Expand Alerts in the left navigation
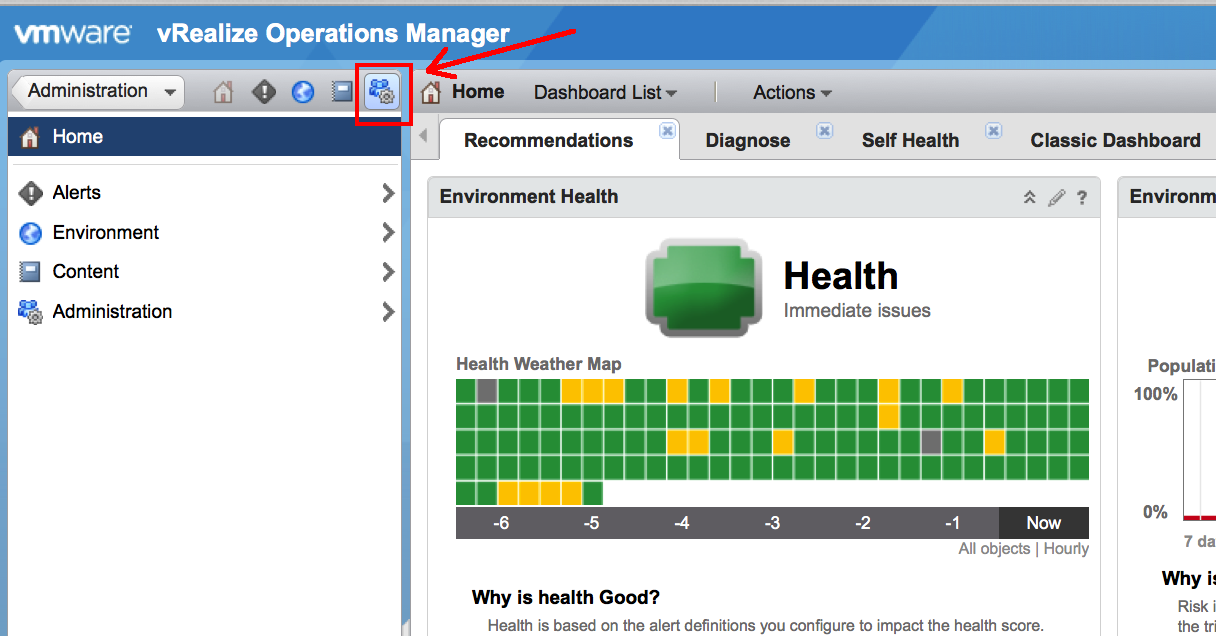This screenshot has height=636, width=1216. [388, 193]
